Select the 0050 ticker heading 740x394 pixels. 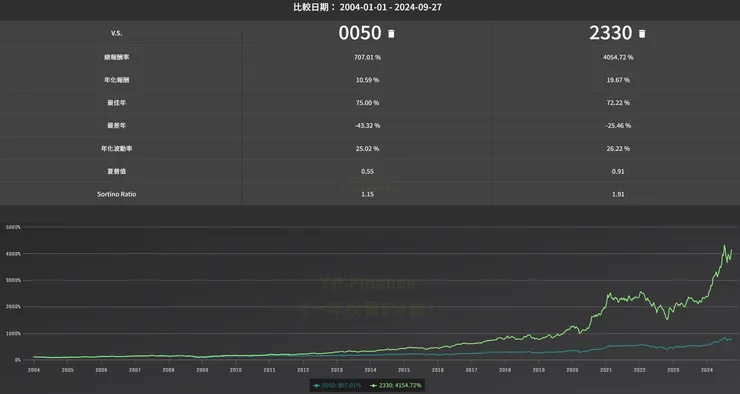pos(360,33)
